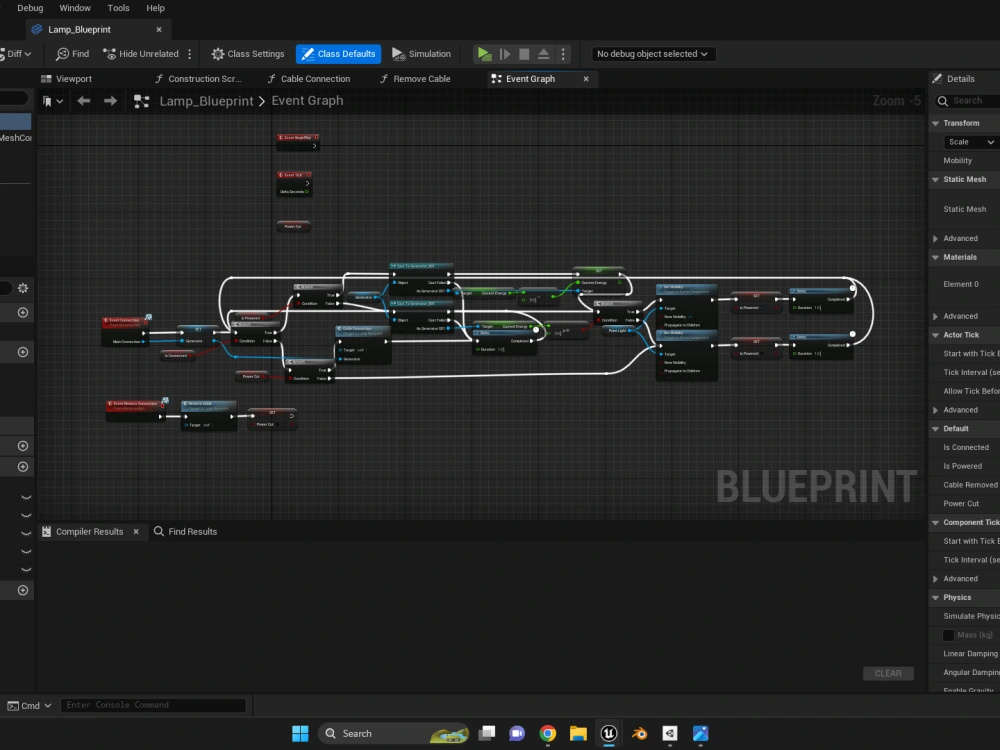Toggle Hide Unrelated nodes
This screenshot has width=1000, height=750.
point(140,54)
